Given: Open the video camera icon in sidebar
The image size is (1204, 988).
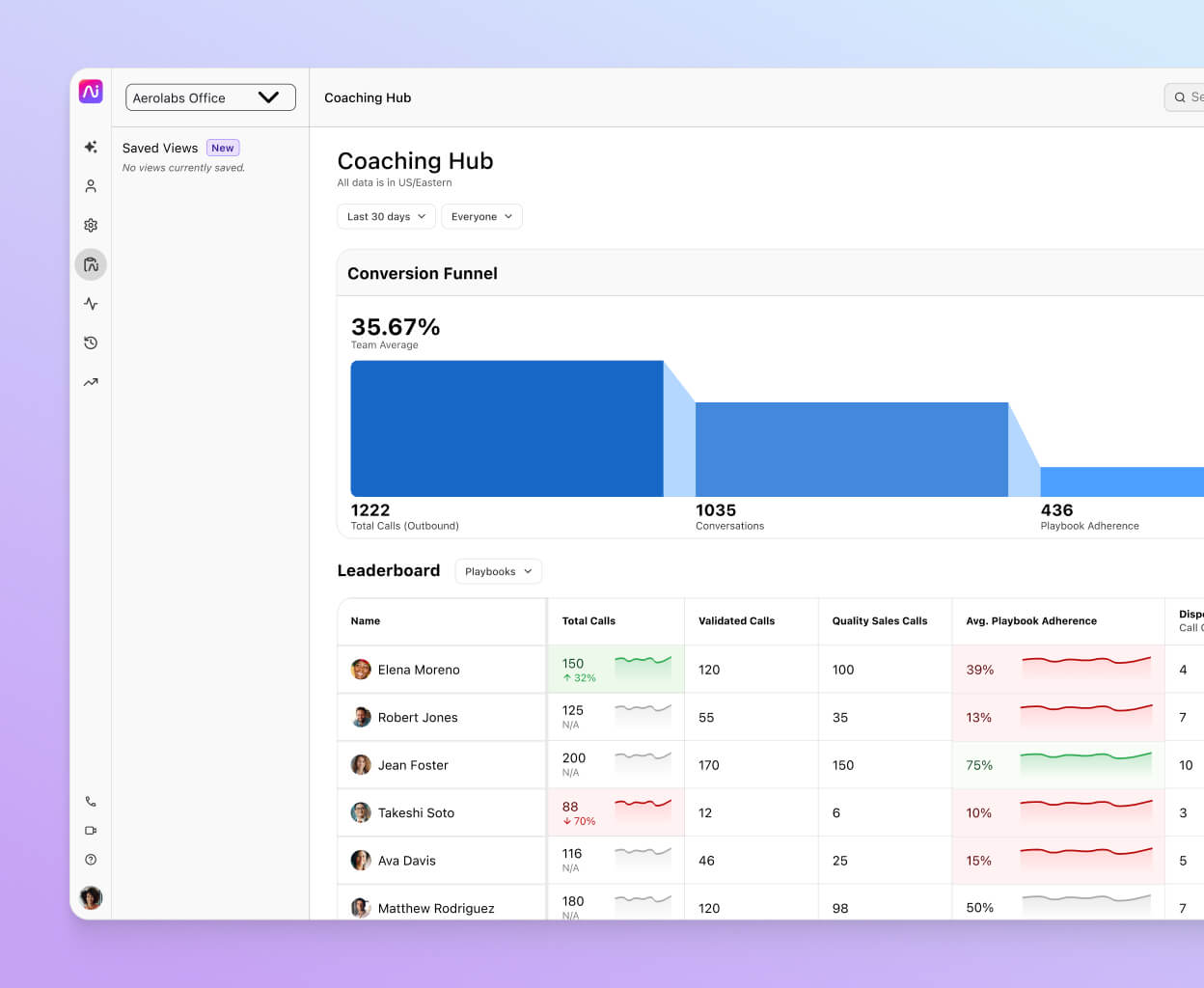Looking at the screenshot, I should click(91, 830).
